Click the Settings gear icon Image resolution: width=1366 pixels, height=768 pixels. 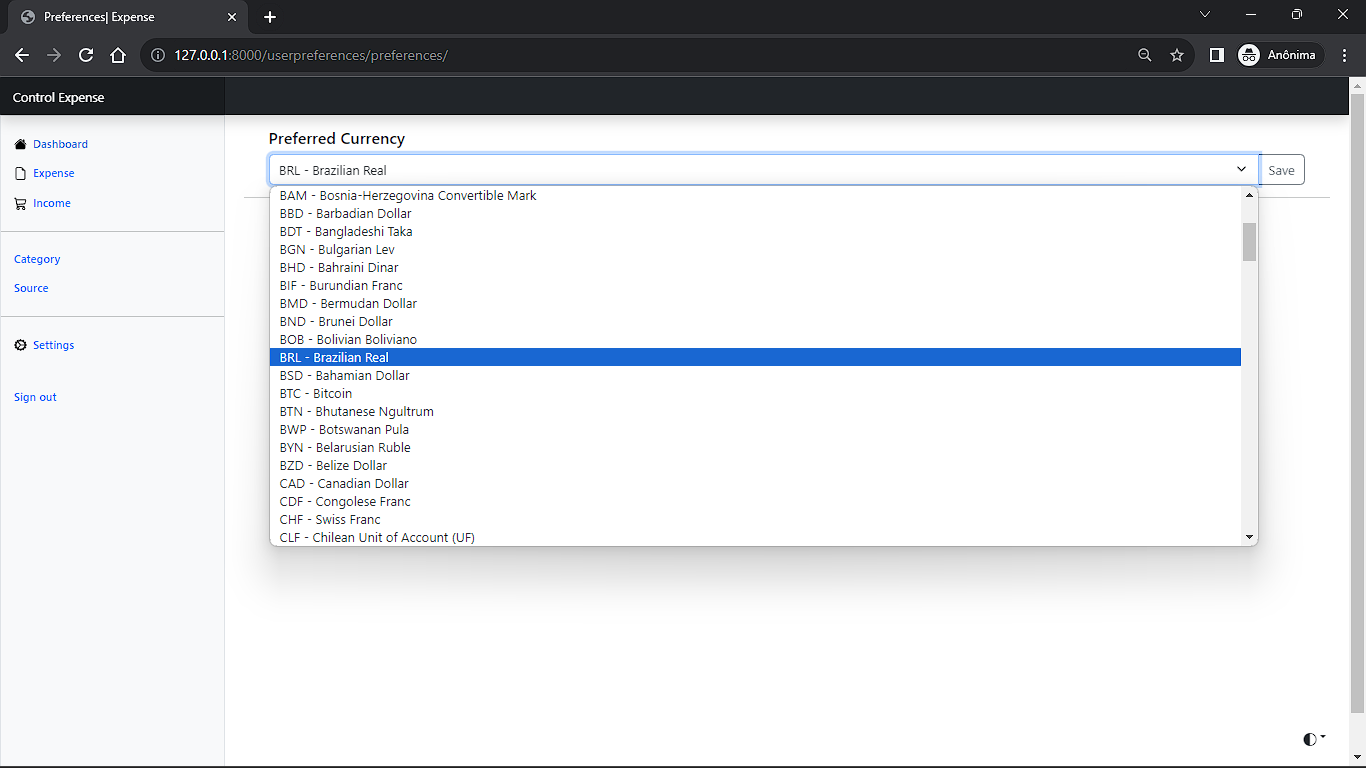click(20, 345)
